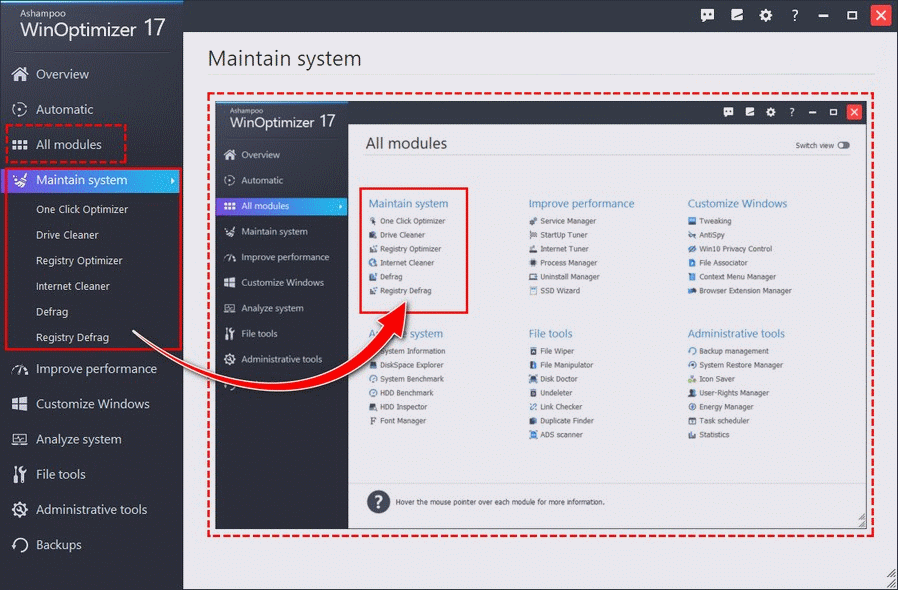This screenshot has height=590, width=898.
Task: Click ADS scanner text in inner module grid
Action: click(561, 435)
